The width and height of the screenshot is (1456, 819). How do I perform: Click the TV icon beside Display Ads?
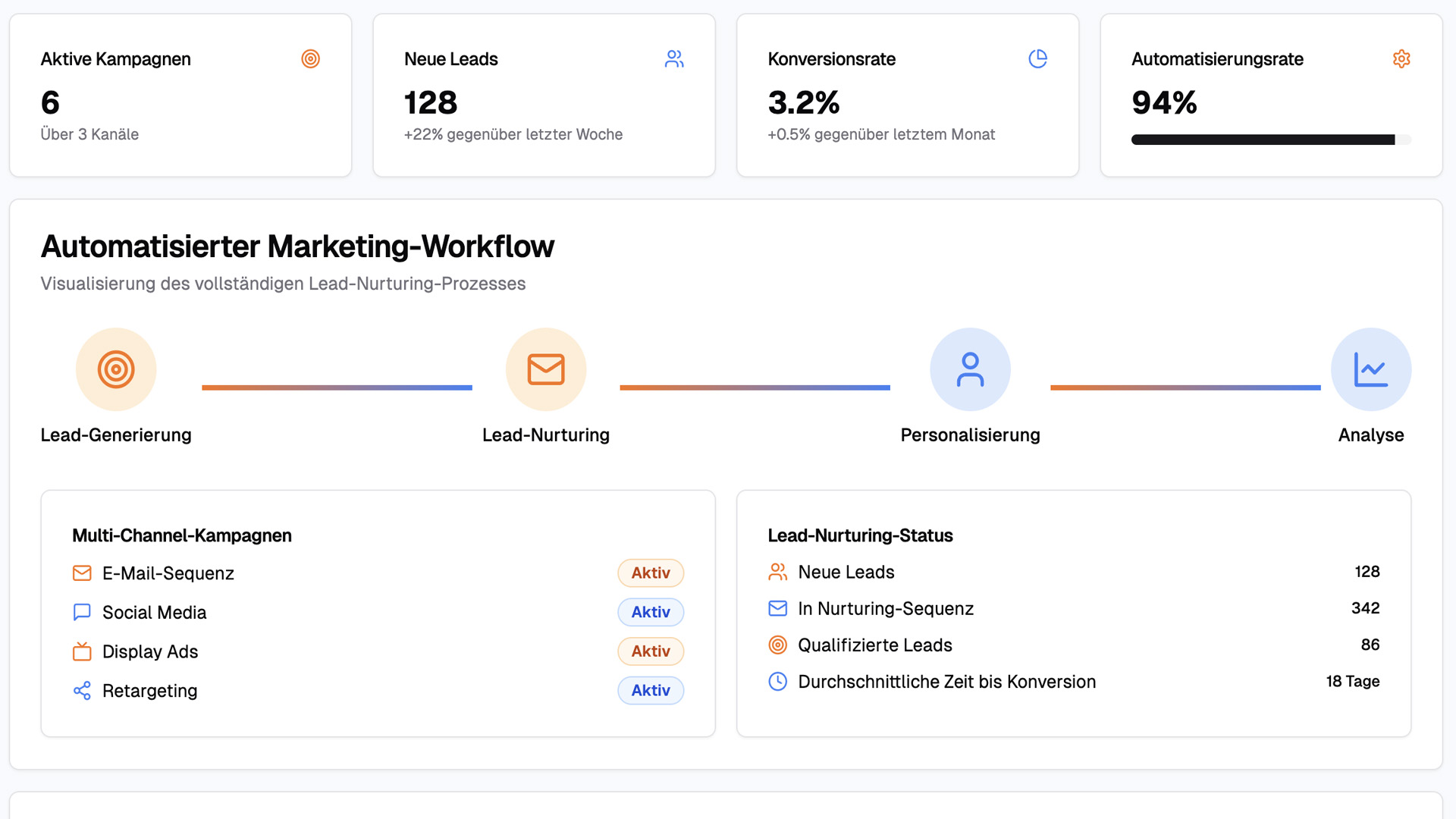tap(82, 651)
